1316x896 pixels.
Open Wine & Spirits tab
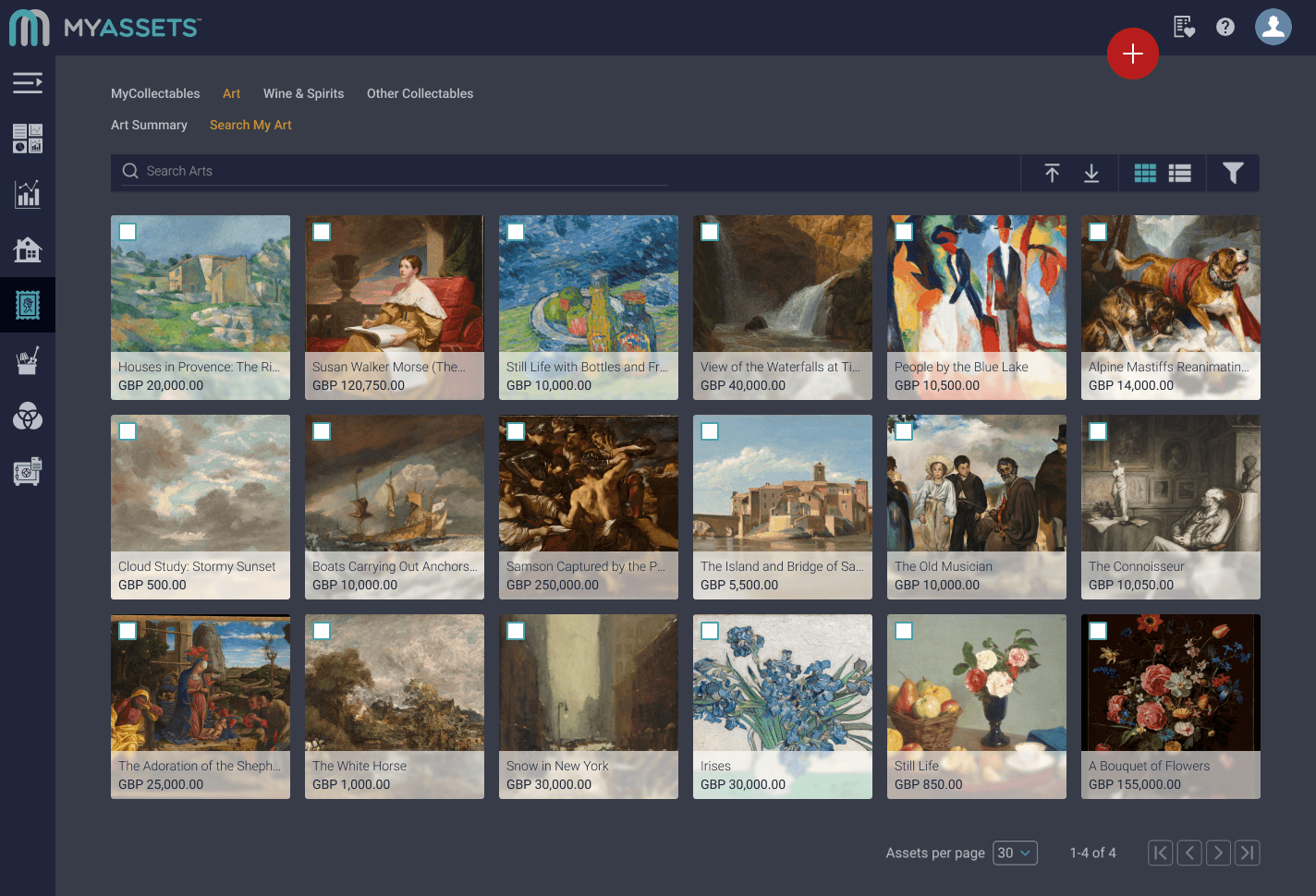coord(303,93)
